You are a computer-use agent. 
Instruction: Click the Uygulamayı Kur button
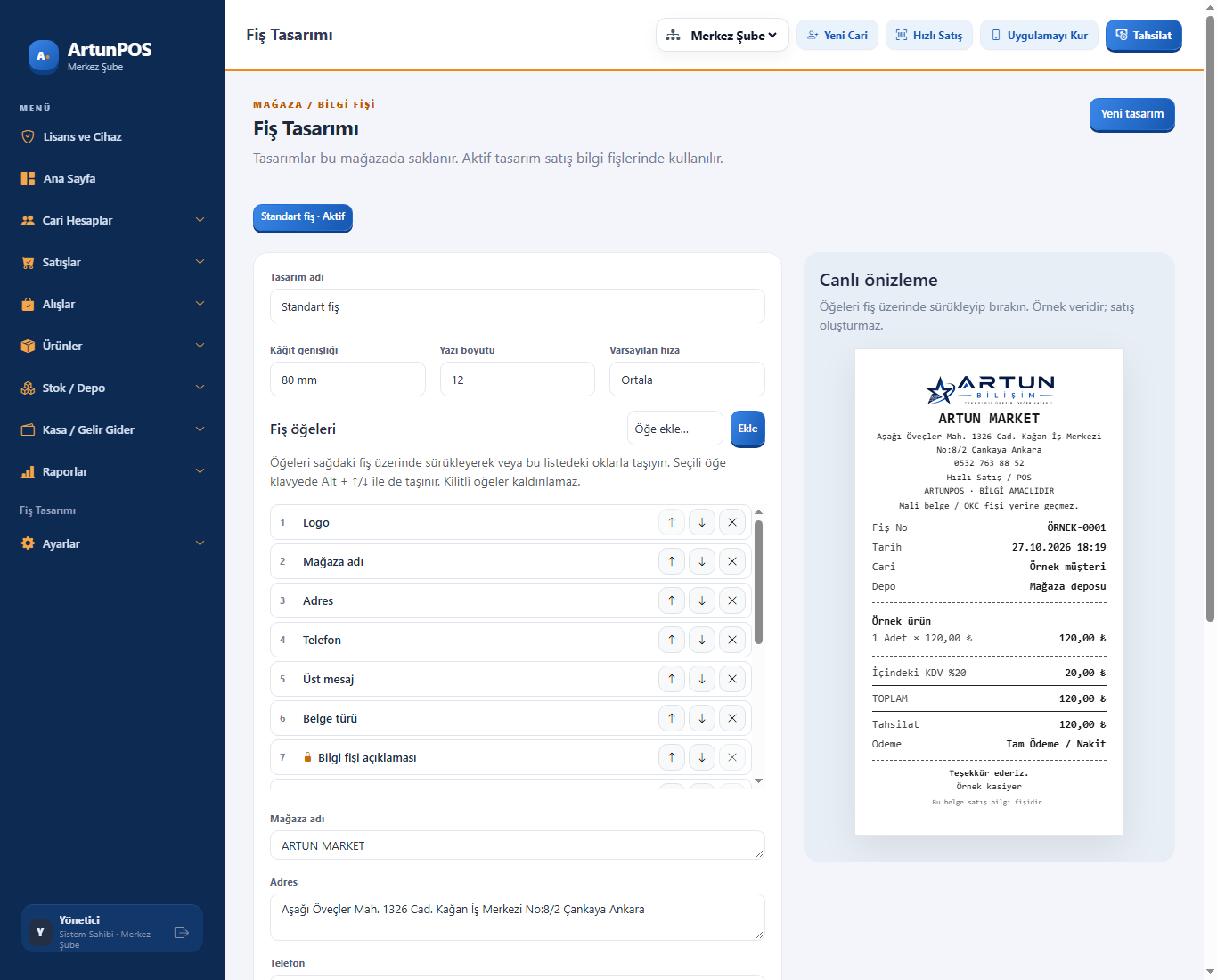[1039, 35]
